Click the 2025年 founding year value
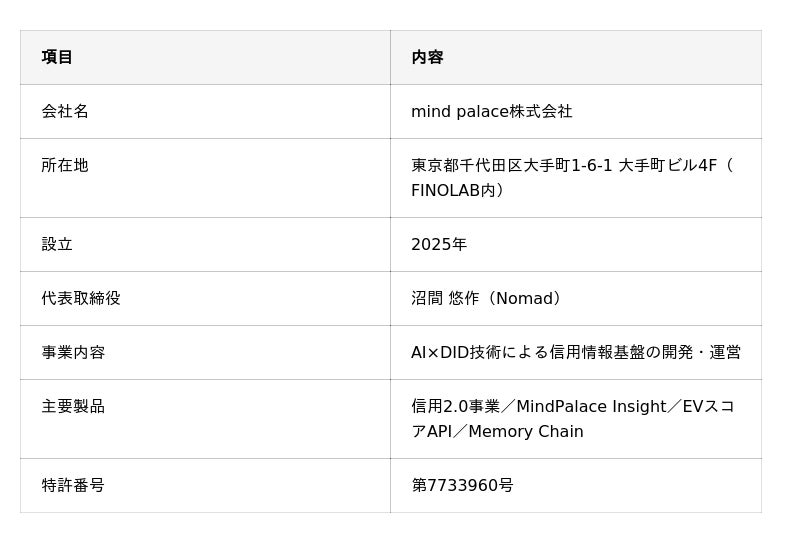 click(x=438, y=244)
